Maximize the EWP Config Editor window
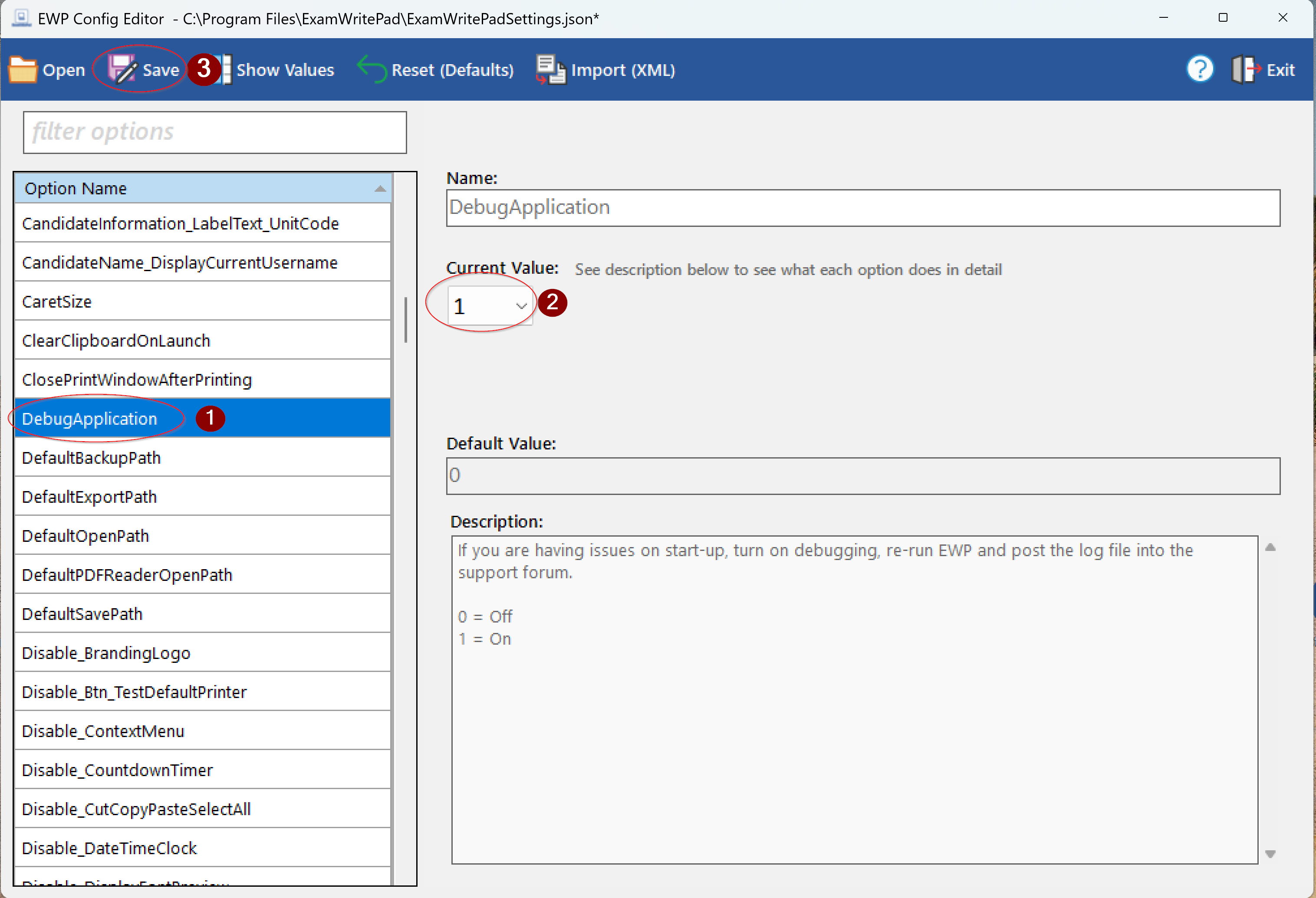Image resolution: width=1316 pixels, height=898 pixels. (x=1223, y=18)
